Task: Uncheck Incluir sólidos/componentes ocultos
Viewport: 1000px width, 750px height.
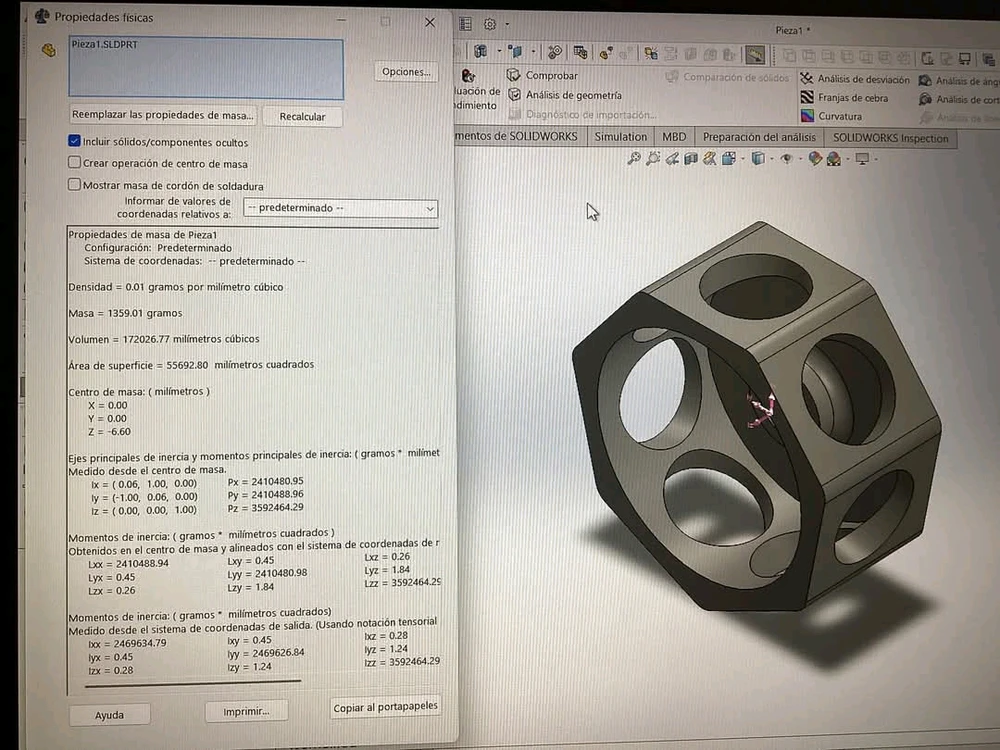Action: [75, 142]
